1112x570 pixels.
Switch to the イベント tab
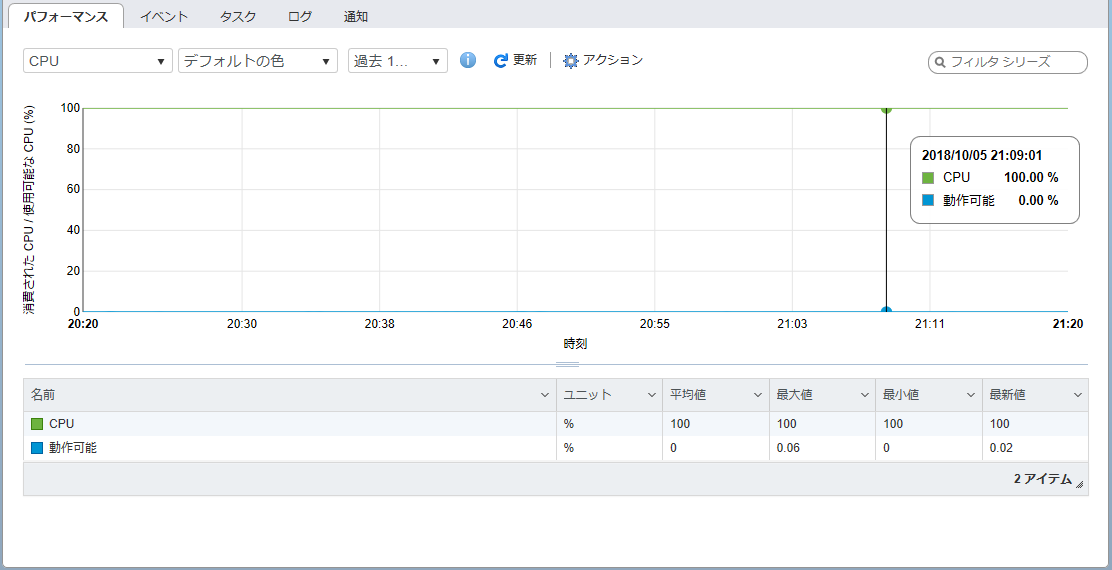coord(164,16)
